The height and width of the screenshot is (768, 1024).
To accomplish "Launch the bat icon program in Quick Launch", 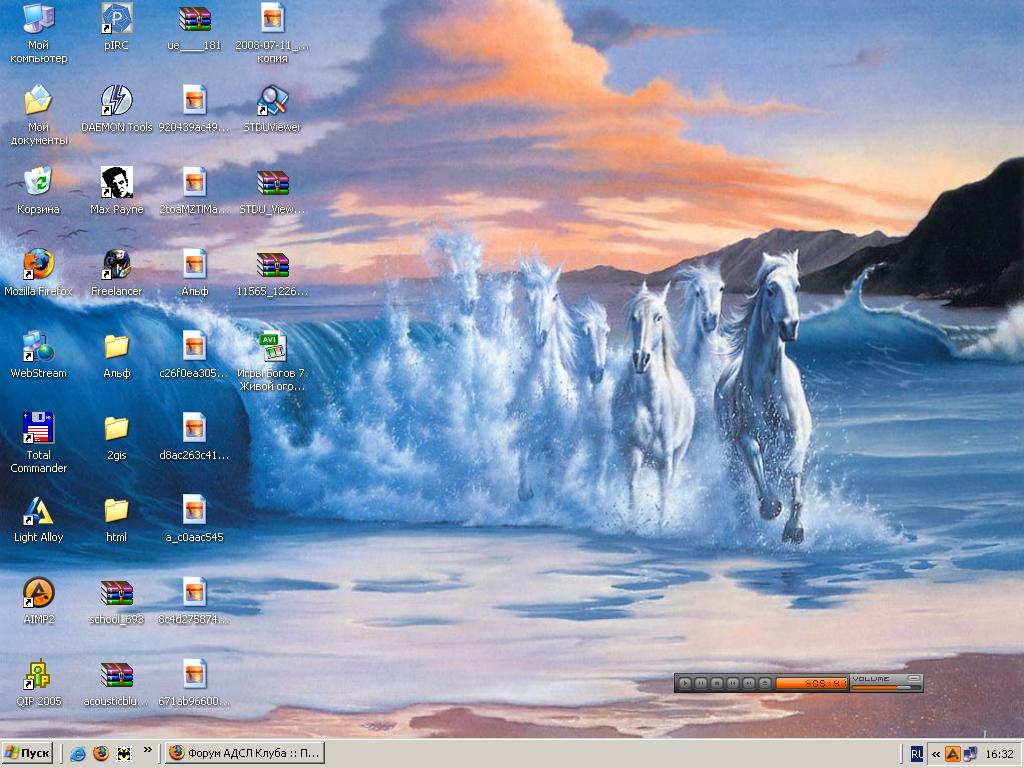I will pos(123,754).
